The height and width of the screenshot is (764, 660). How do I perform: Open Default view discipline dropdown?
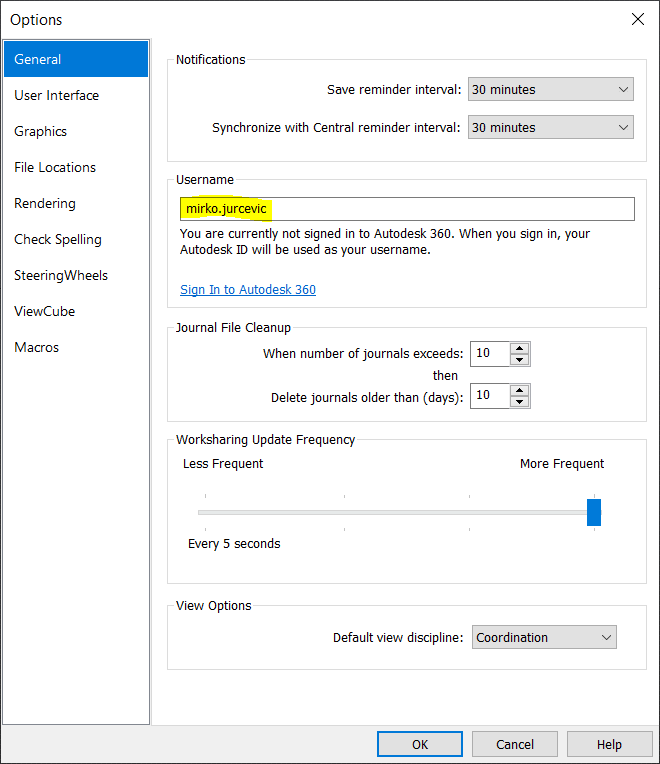tap(544, 637)
